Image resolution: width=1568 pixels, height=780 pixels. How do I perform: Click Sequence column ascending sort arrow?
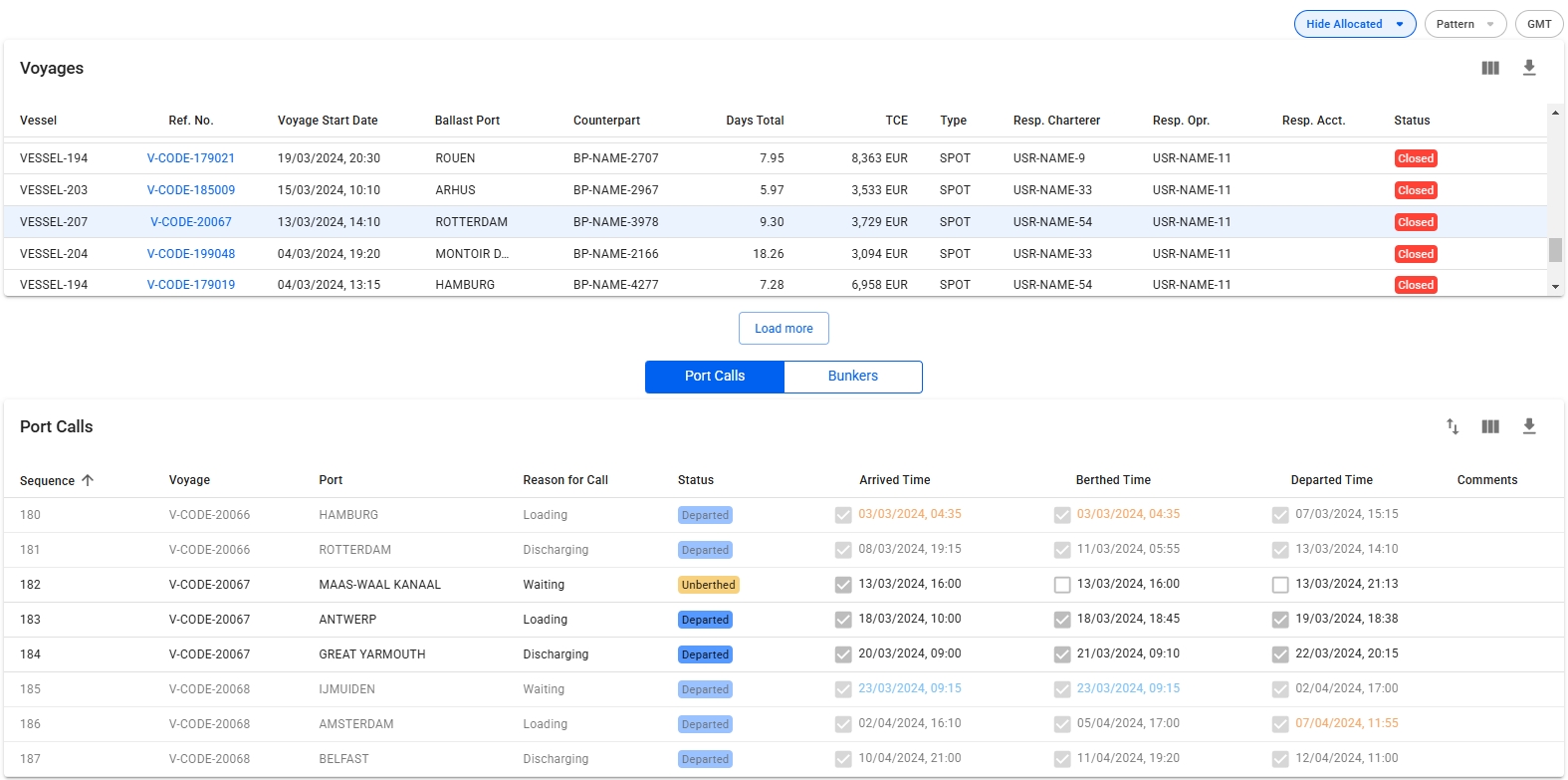(x=88, y=480)
